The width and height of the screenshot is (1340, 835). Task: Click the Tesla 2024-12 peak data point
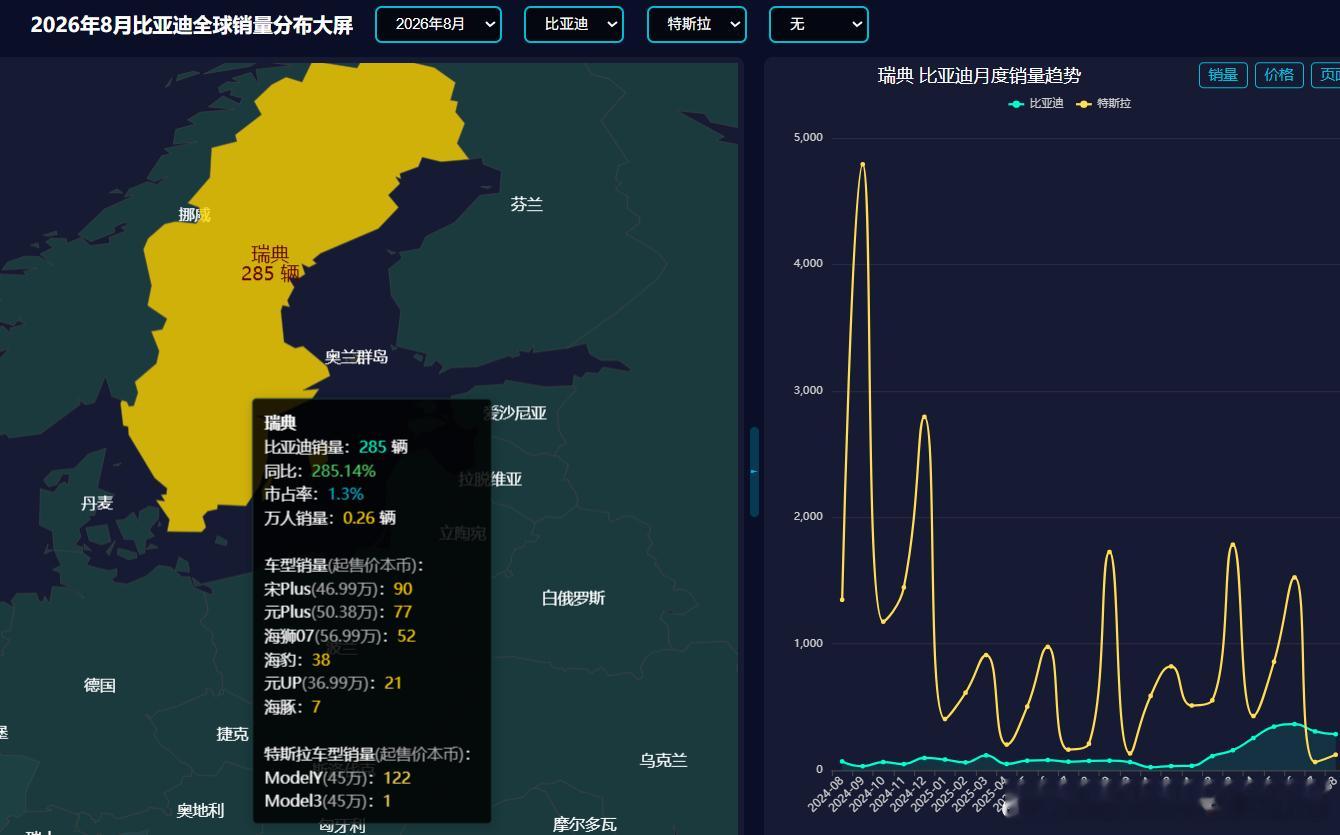pos(924,416)
